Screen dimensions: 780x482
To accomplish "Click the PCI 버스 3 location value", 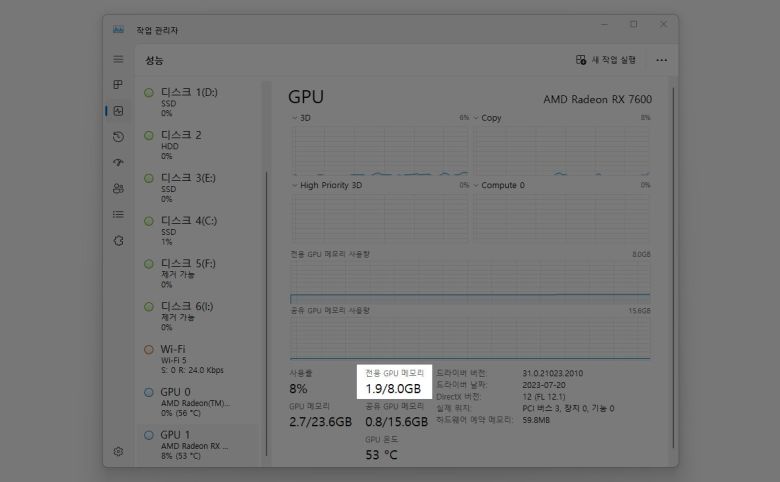I will (568, 408).
